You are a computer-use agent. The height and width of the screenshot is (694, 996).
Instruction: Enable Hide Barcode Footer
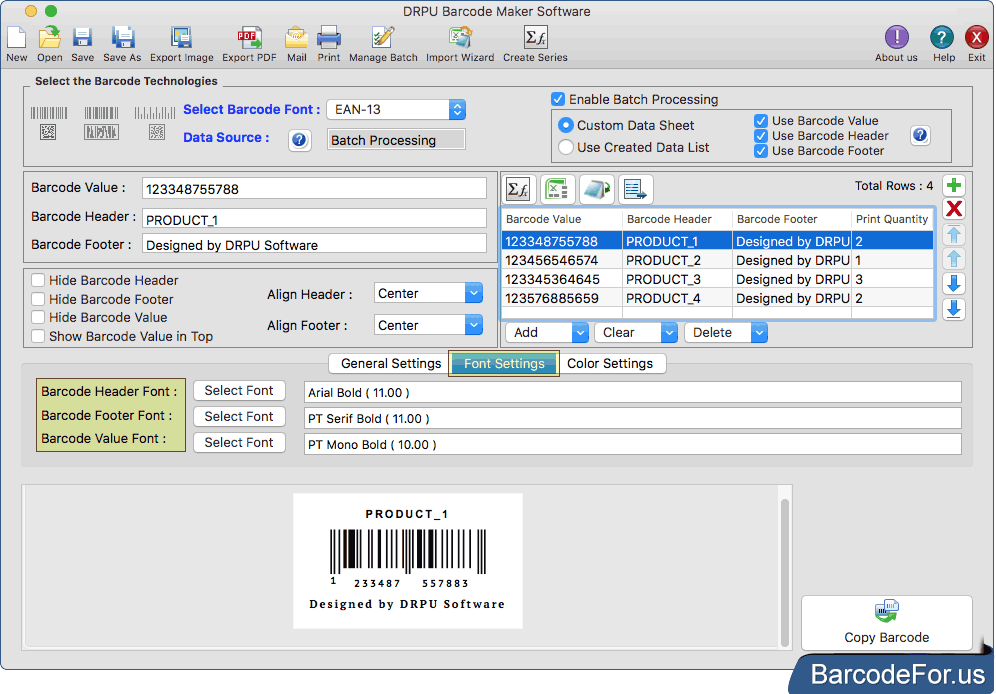coord(38,299)
